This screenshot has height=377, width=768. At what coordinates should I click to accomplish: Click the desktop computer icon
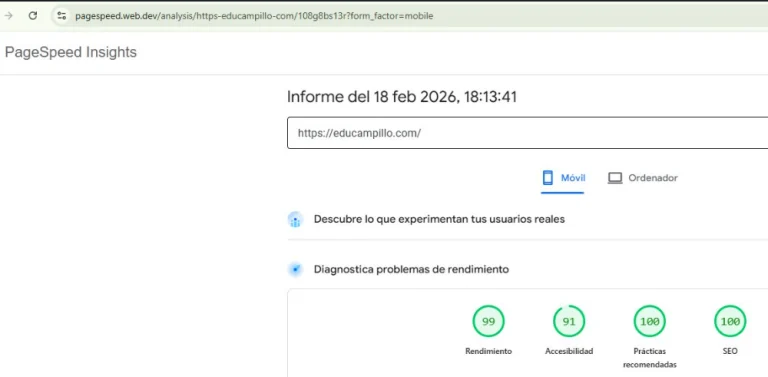615,178
